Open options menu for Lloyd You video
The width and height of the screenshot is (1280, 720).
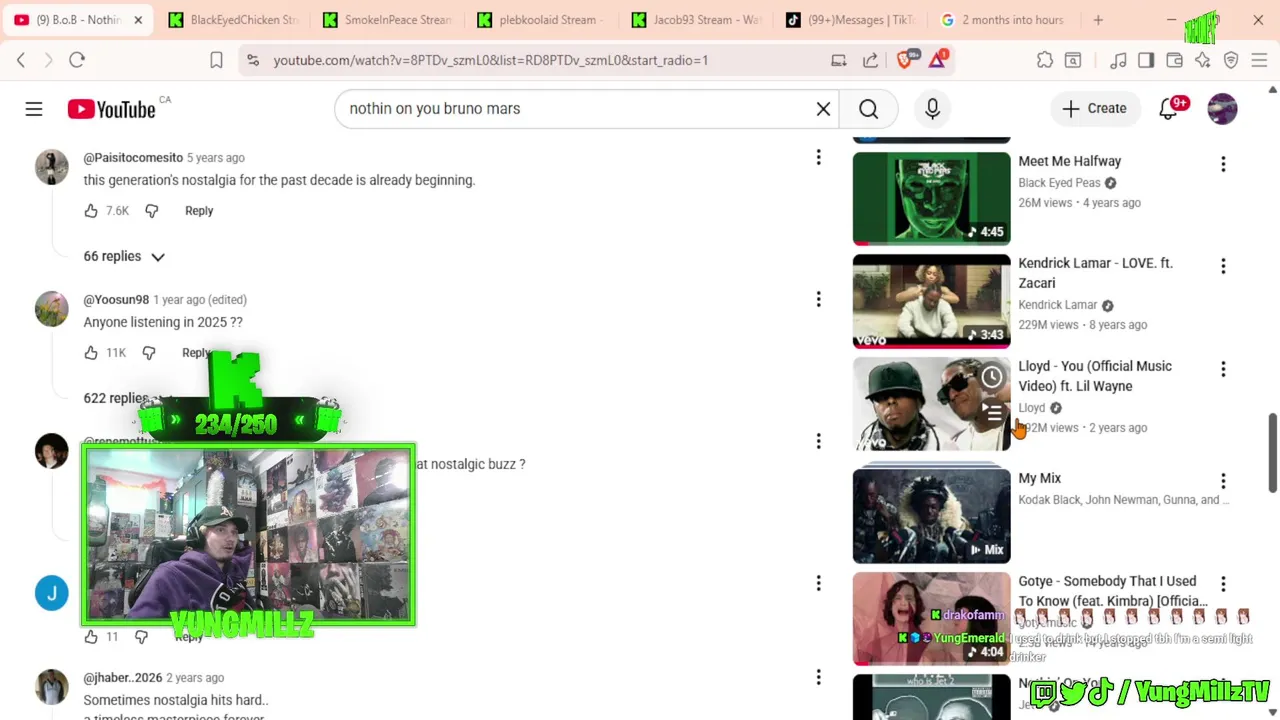click(1222, 369)
